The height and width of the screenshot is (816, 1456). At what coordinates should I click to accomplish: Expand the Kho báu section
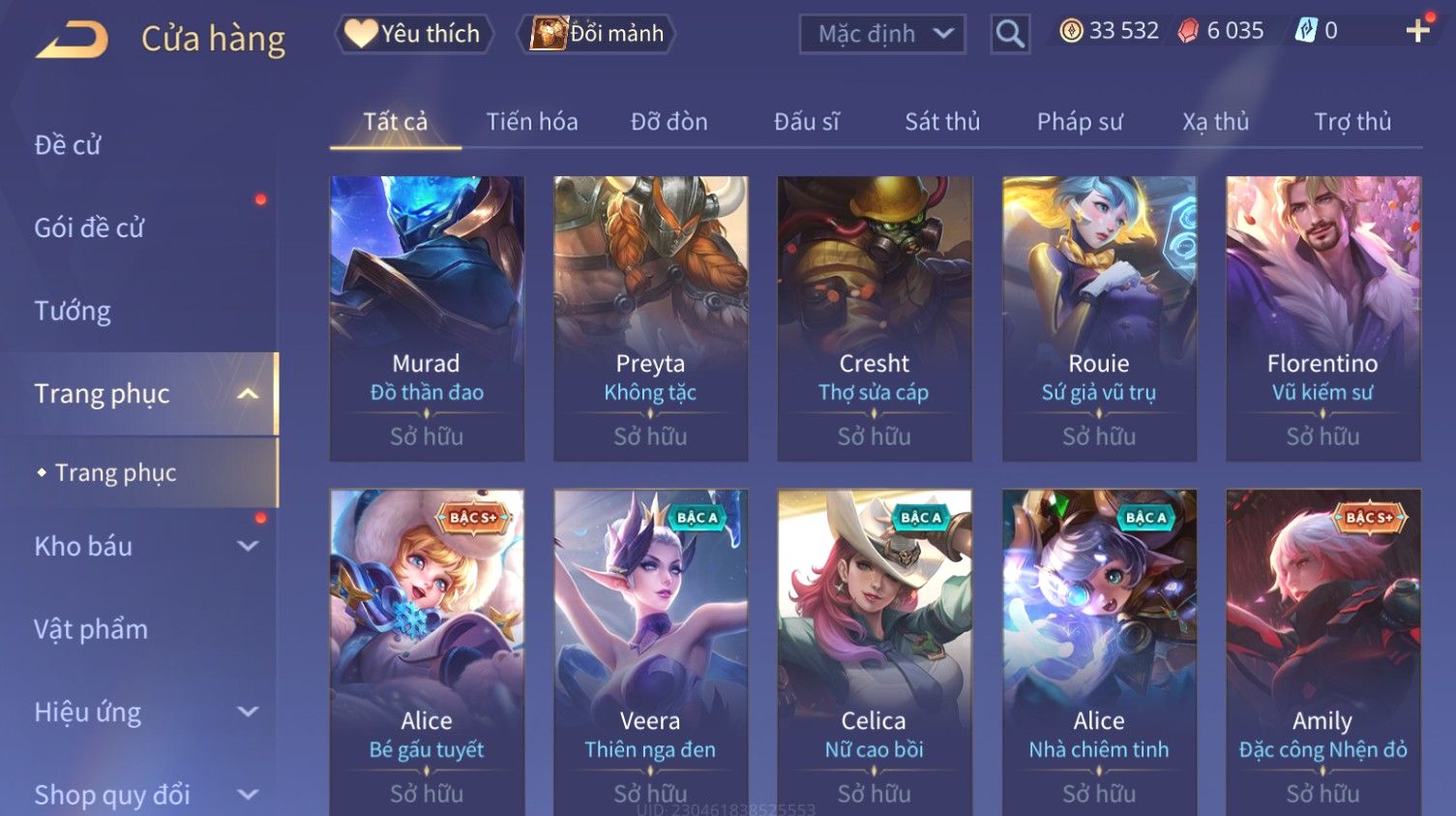(x=248, y=546)
